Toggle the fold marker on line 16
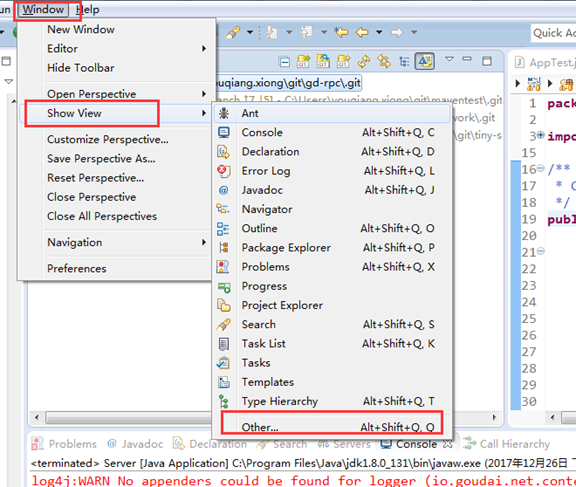576x487 pixels. point(540,168)
